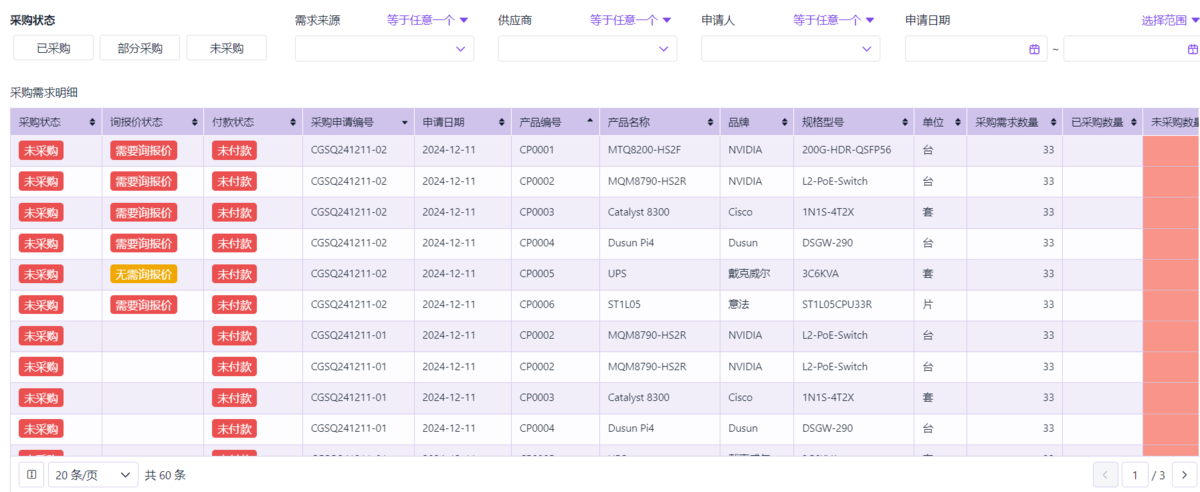Open the 需求来源 dropdown box

click(384, 49)
